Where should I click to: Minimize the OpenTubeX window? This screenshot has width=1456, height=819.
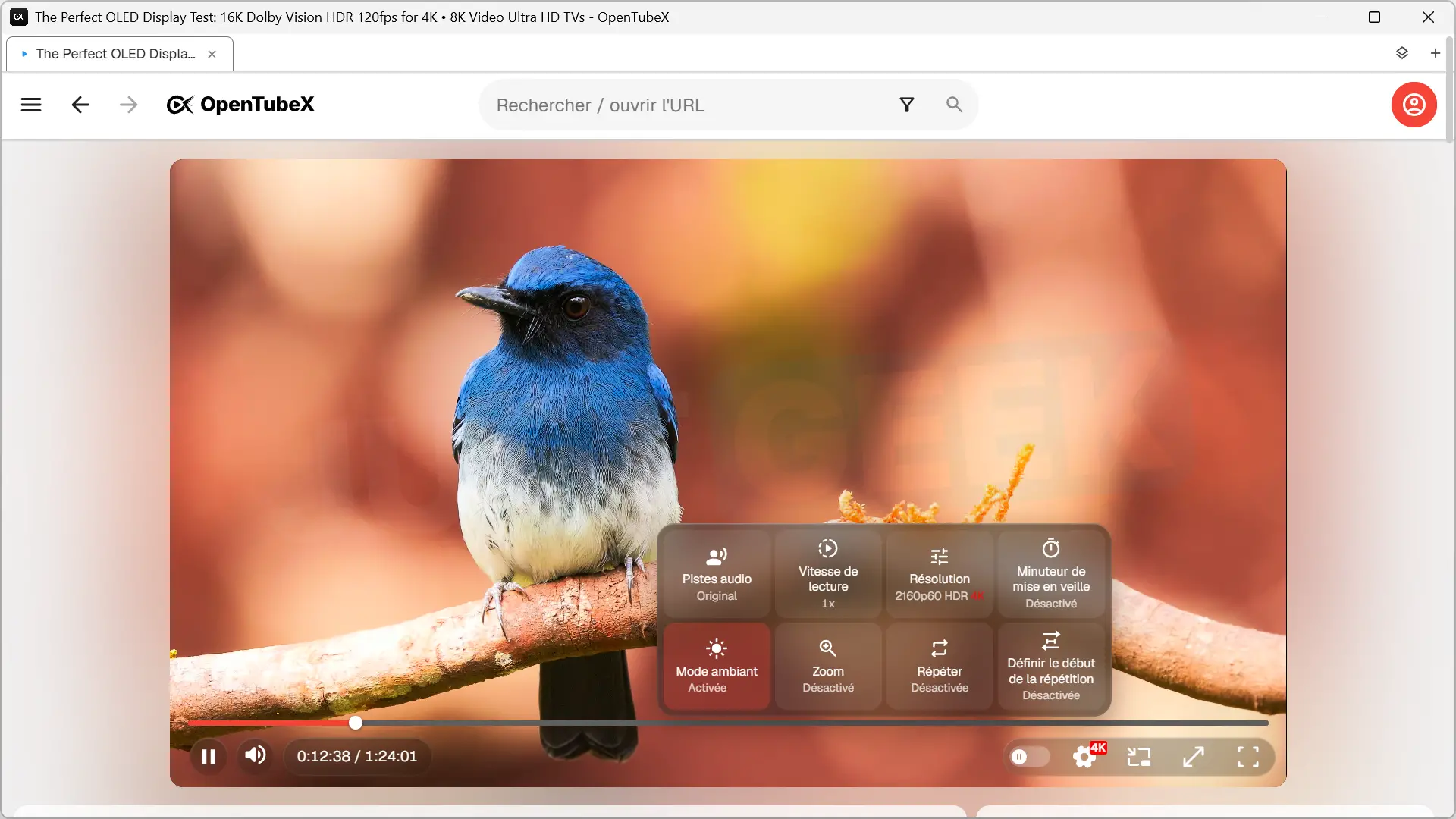(x=1323, y=17)
